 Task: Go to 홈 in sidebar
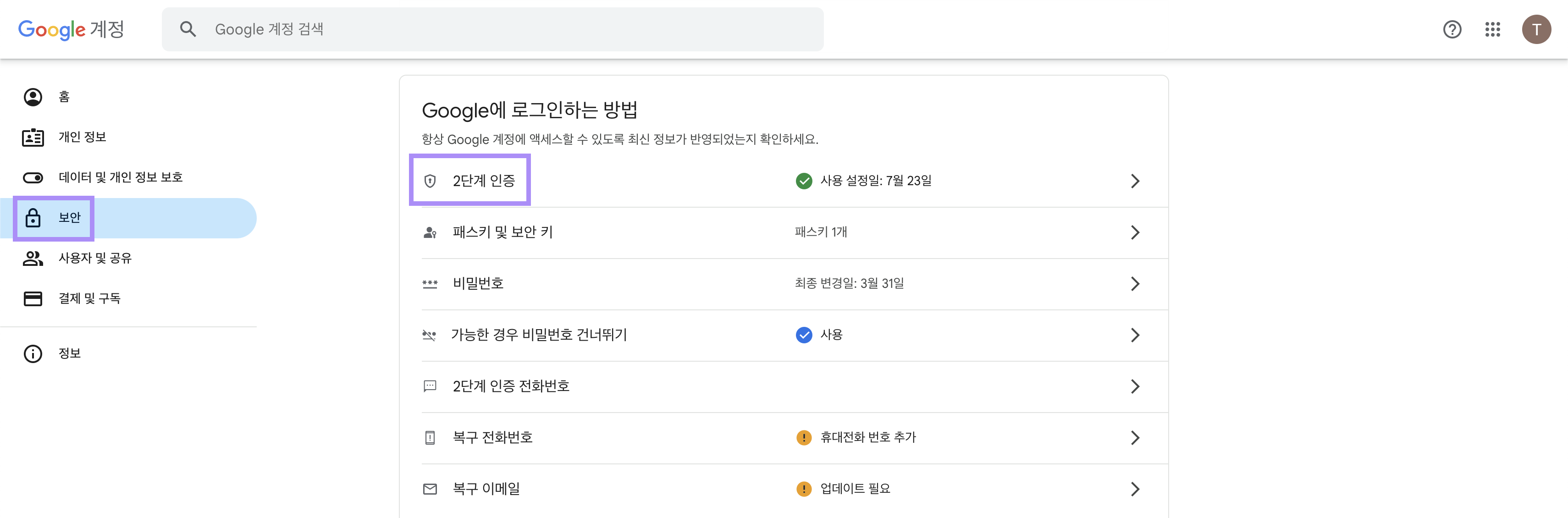click(x=63, y=97)
